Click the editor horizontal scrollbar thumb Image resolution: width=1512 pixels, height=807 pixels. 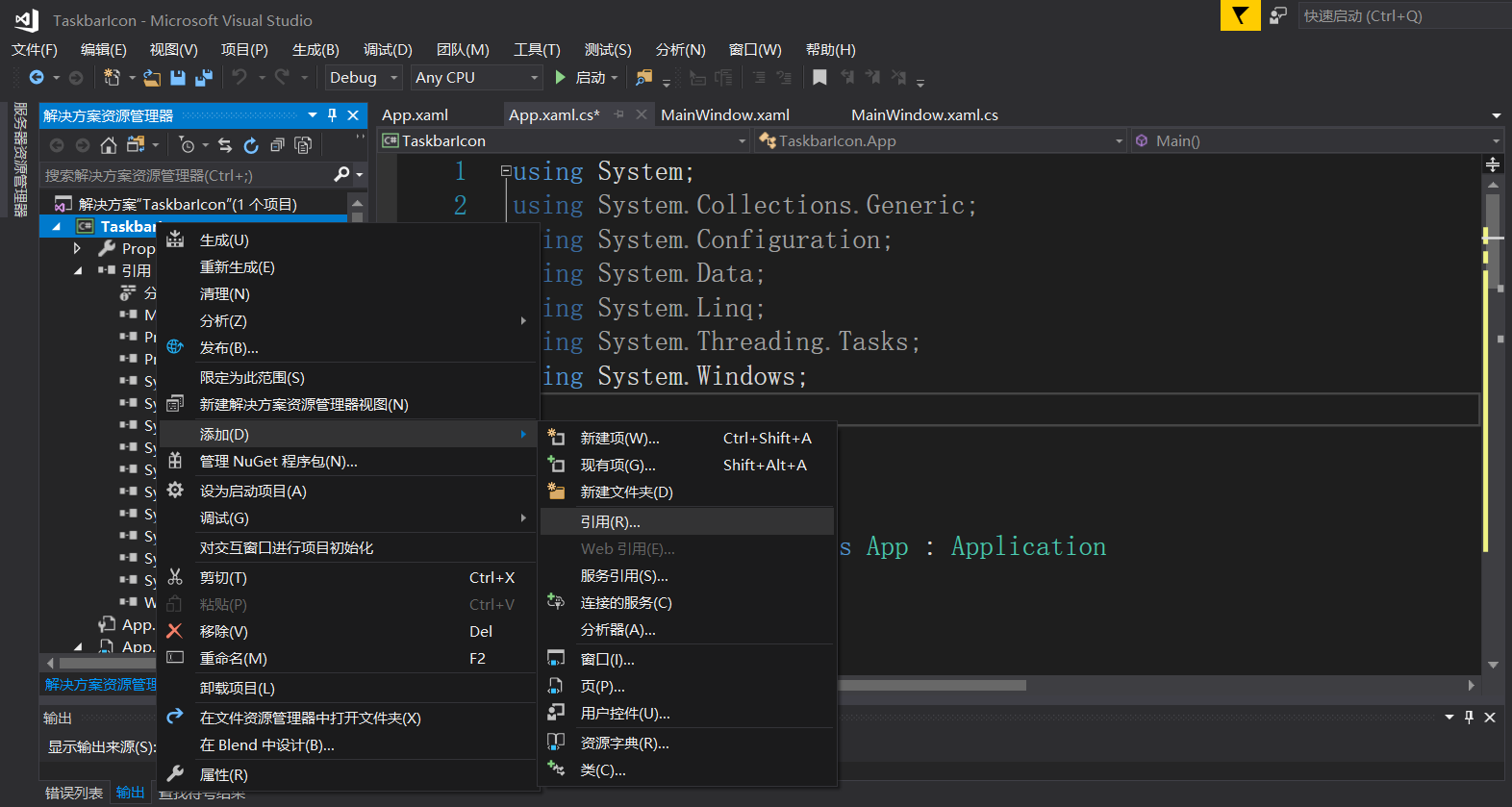(933, 686)
